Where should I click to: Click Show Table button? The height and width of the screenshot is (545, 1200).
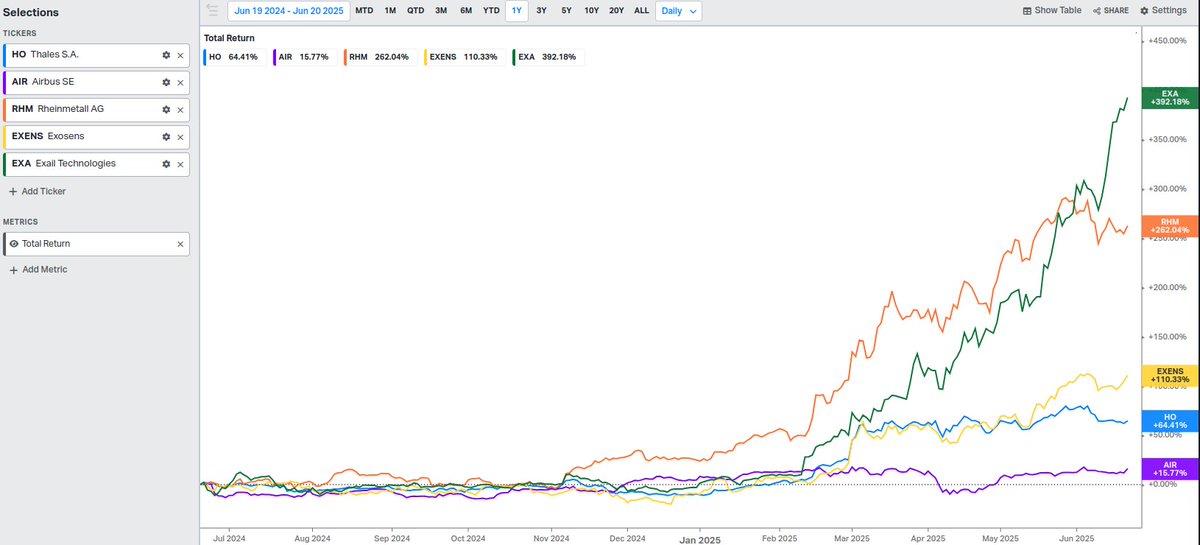(1052, 10)
